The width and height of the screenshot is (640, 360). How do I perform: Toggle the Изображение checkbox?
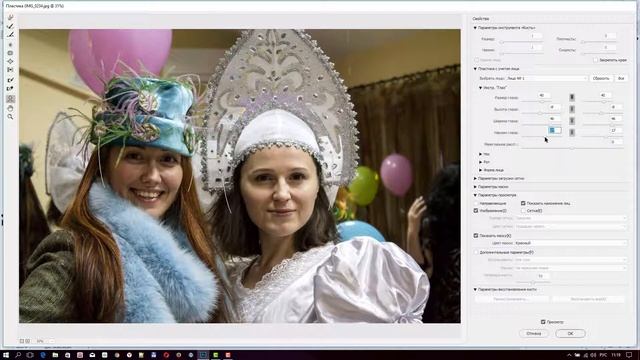click(476, 211)
